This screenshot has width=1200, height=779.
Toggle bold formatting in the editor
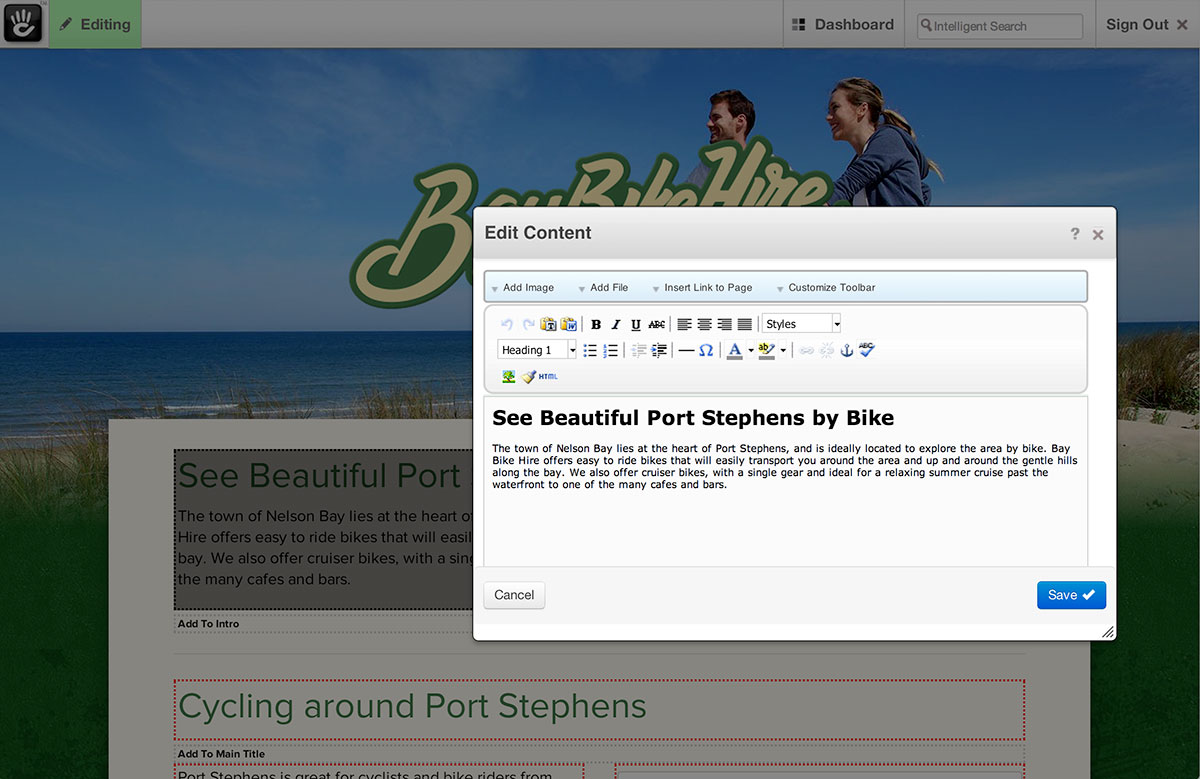click(x=596, y=324)
